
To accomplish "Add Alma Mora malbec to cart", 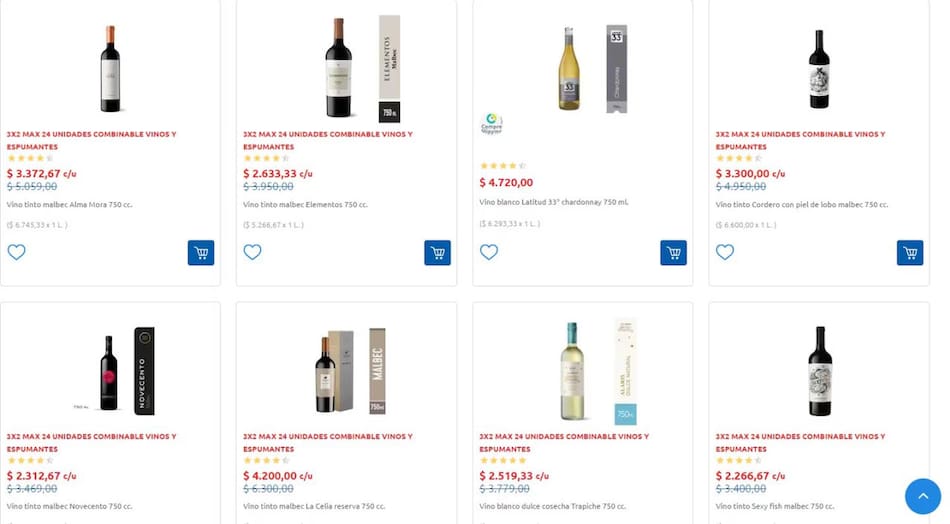I will 201,253.
